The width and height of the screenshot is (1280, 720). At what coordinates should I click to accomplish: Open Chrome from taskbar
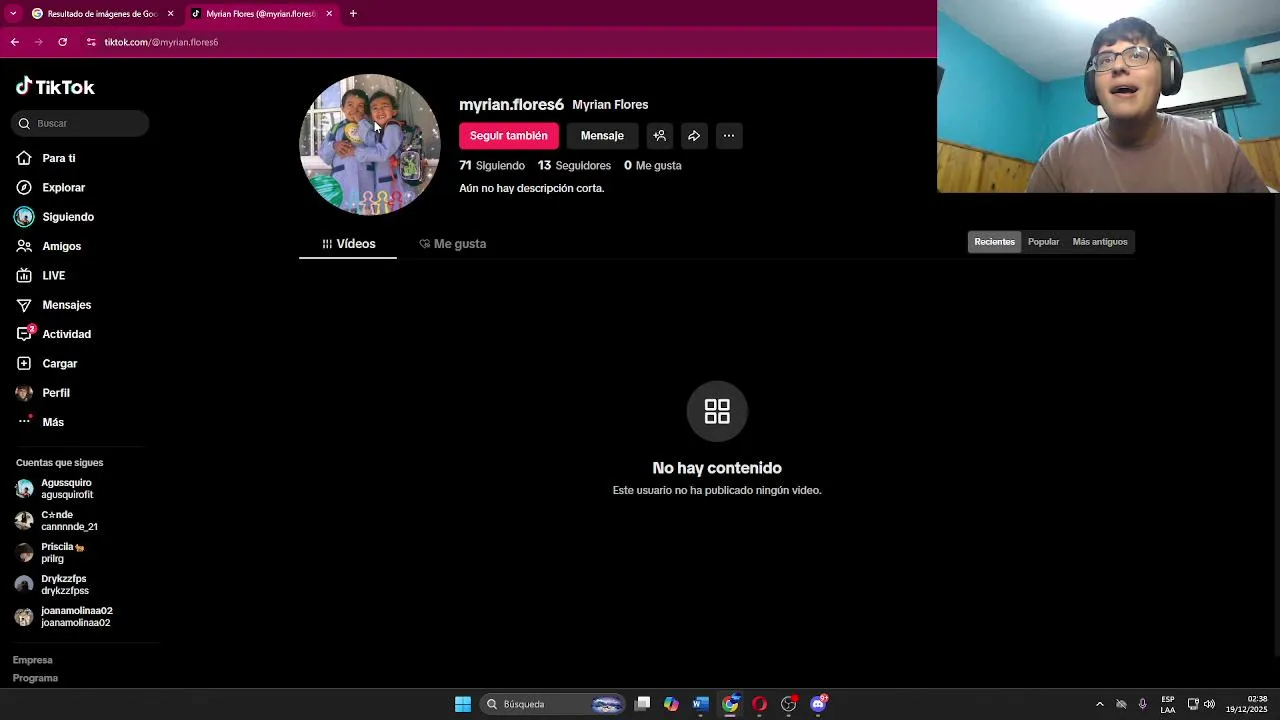[730, 704]
